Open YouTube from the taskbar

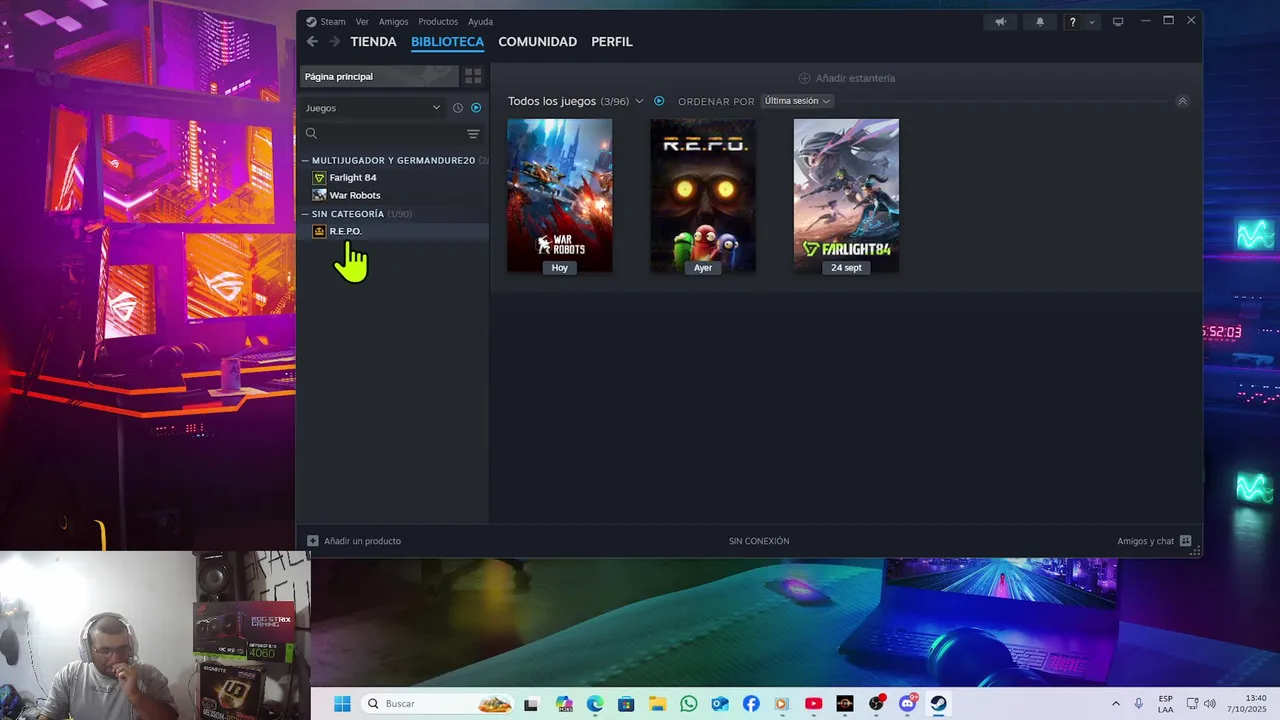pos(814,704)
